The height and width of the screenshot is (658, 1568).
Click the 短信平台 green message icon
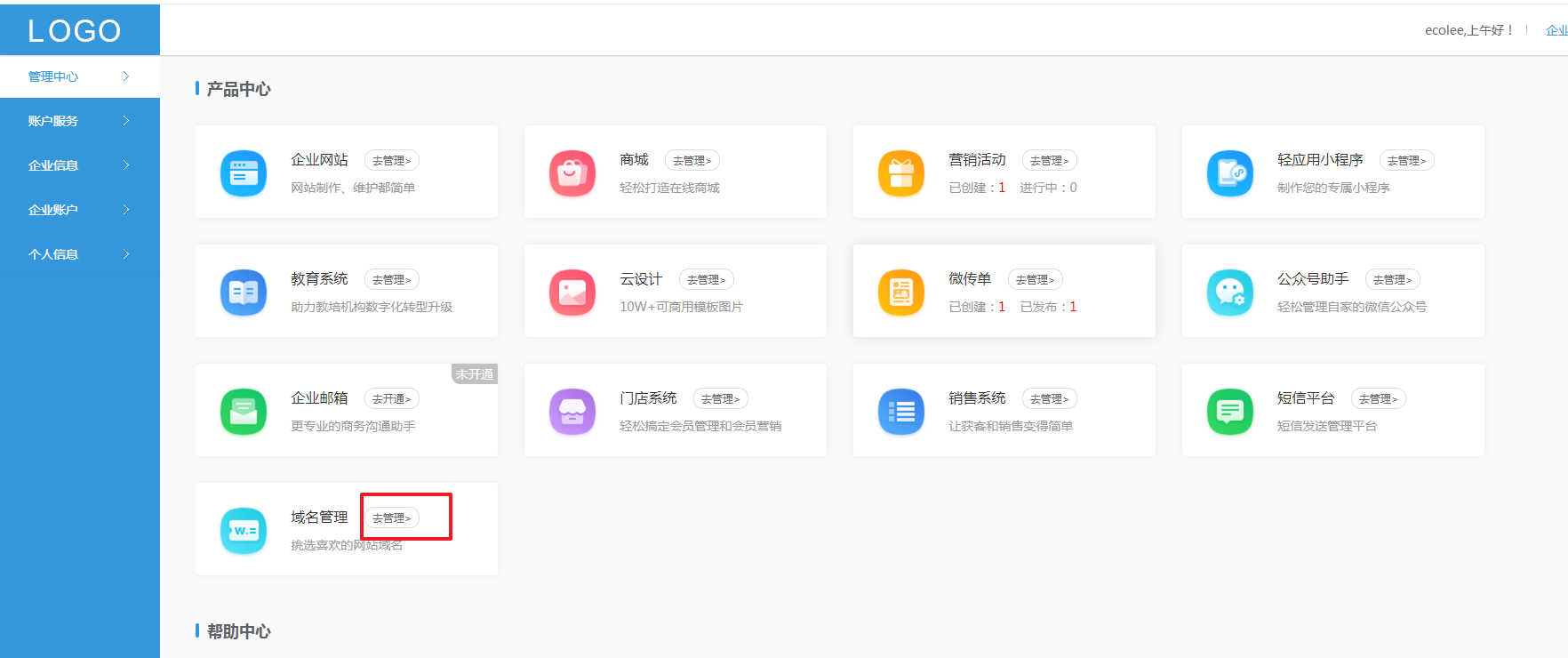pyautogui.click(x=1230, y=412)
